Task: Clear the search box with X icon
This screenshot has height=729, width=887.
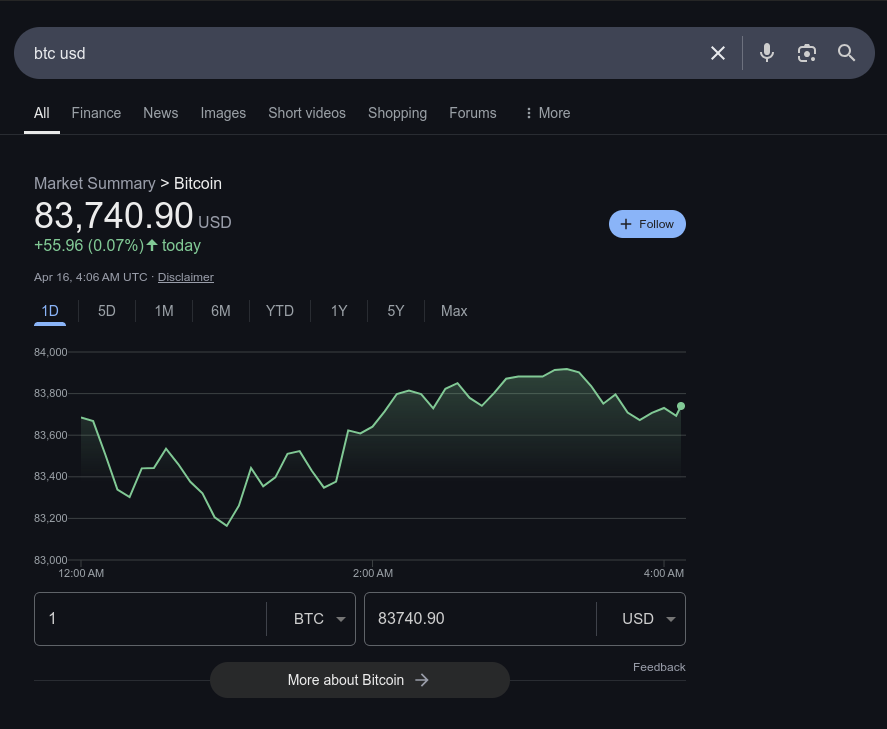Action: (x=718, y=53)
